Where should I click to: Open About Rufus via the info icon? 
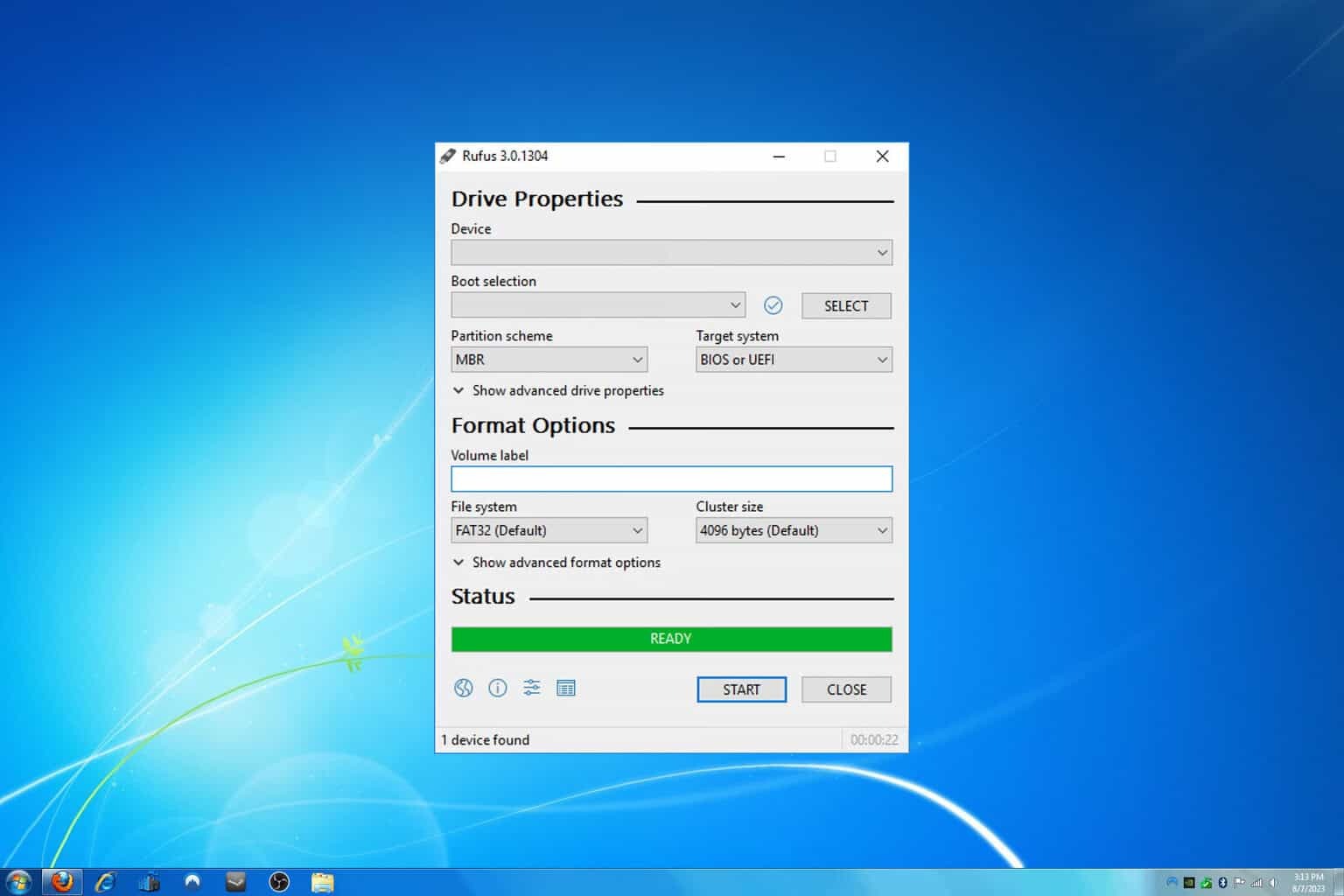[x=497, y=689]
